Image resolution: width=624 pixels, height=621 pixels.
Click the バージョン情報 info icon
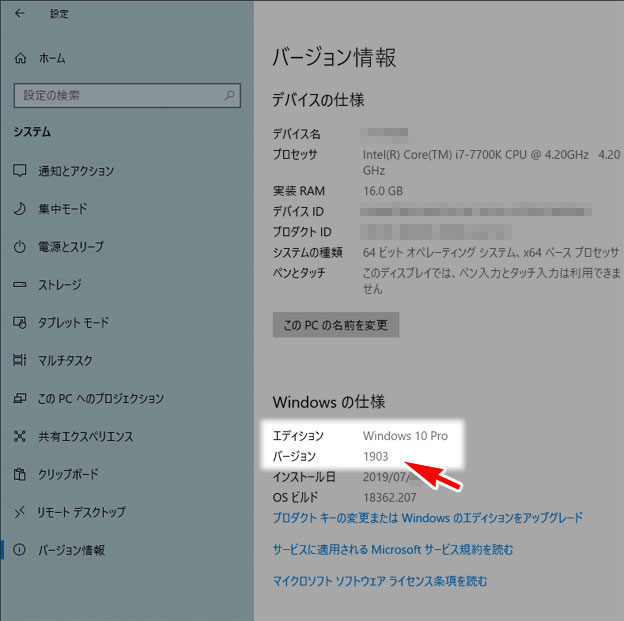pos(20,550)
